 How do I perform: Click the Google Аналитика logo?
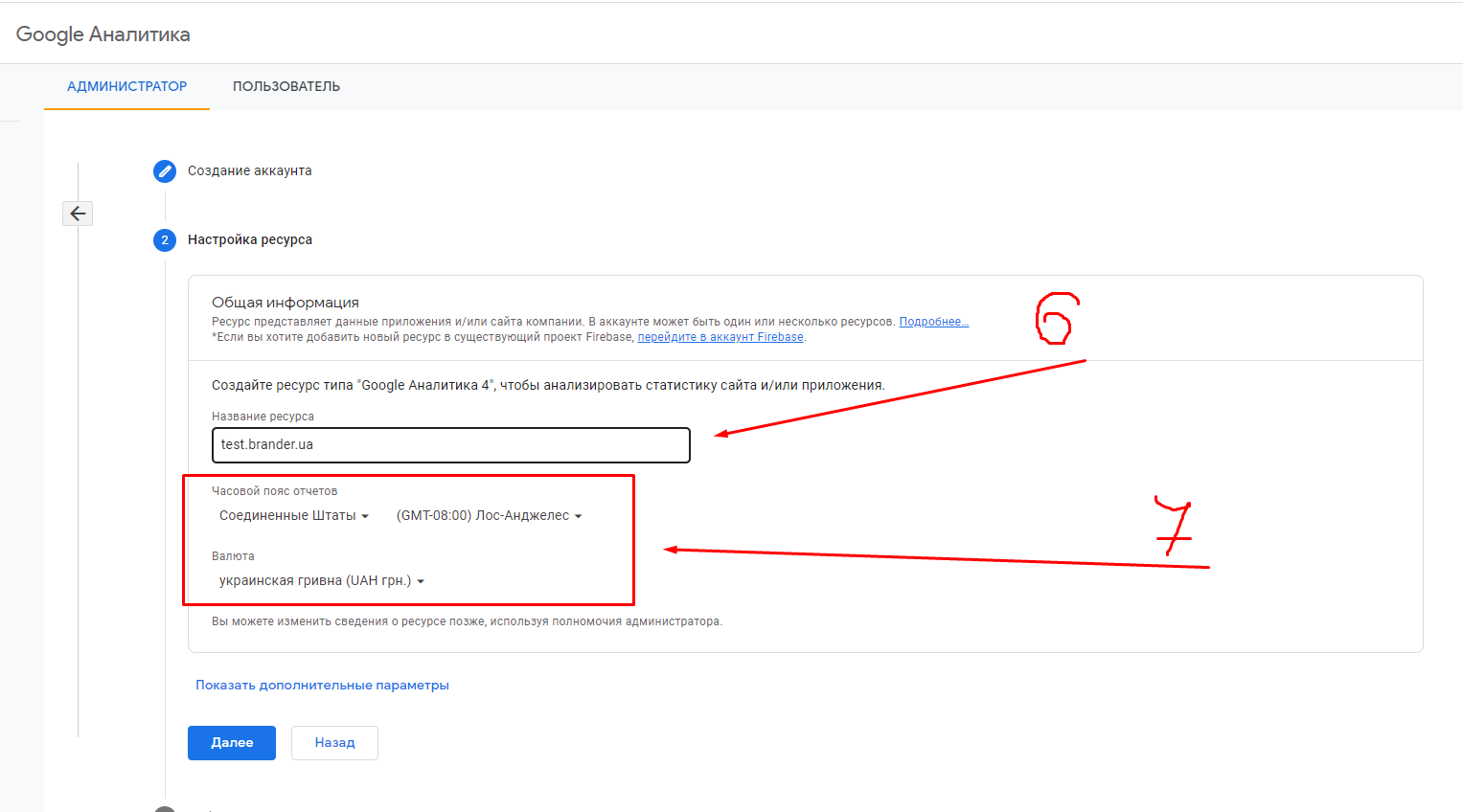click(103, 34)
